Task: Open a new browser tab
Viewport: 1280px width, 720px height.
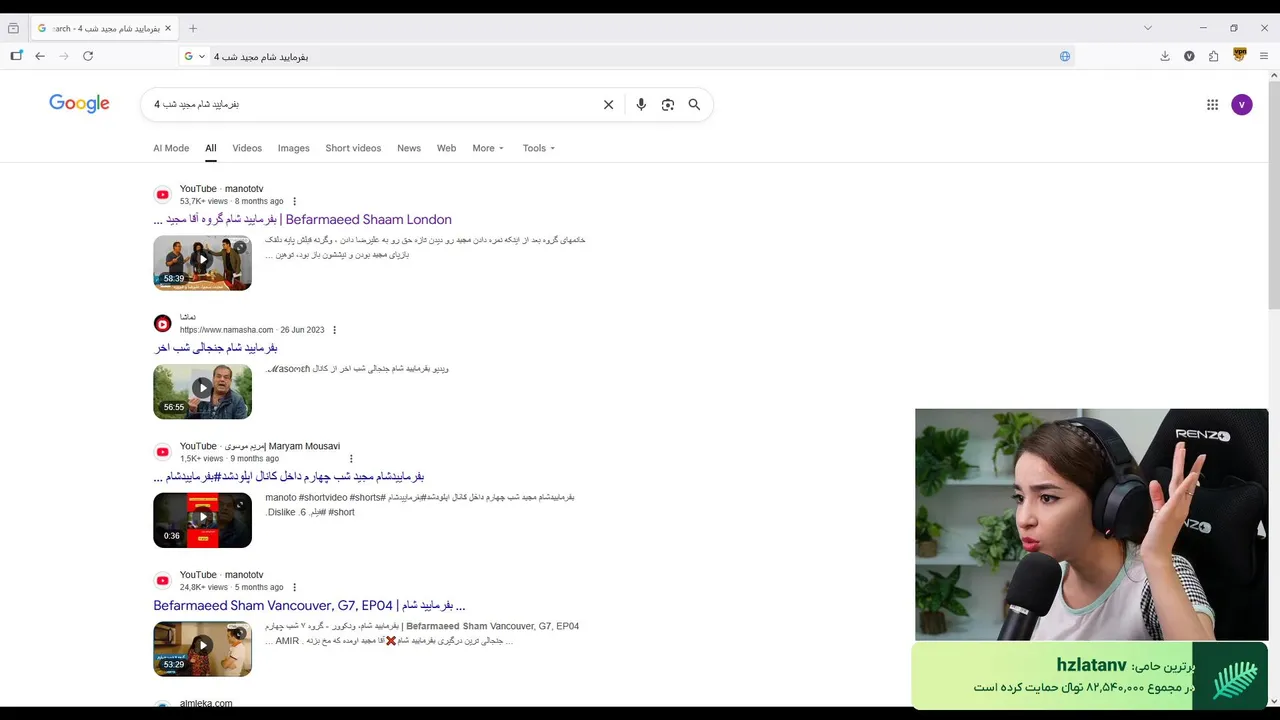Action: click(193, 28)
